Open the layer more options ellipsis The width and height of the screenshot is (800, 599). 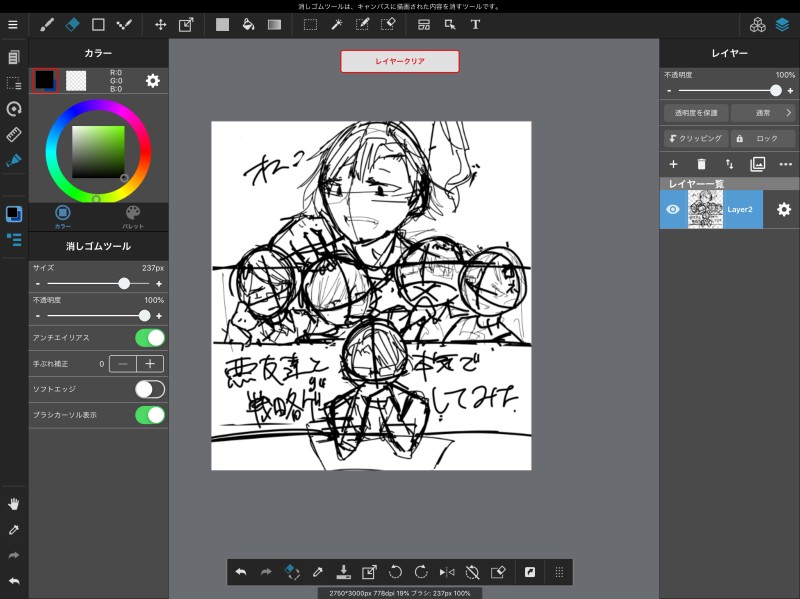(x=786, y=164)
